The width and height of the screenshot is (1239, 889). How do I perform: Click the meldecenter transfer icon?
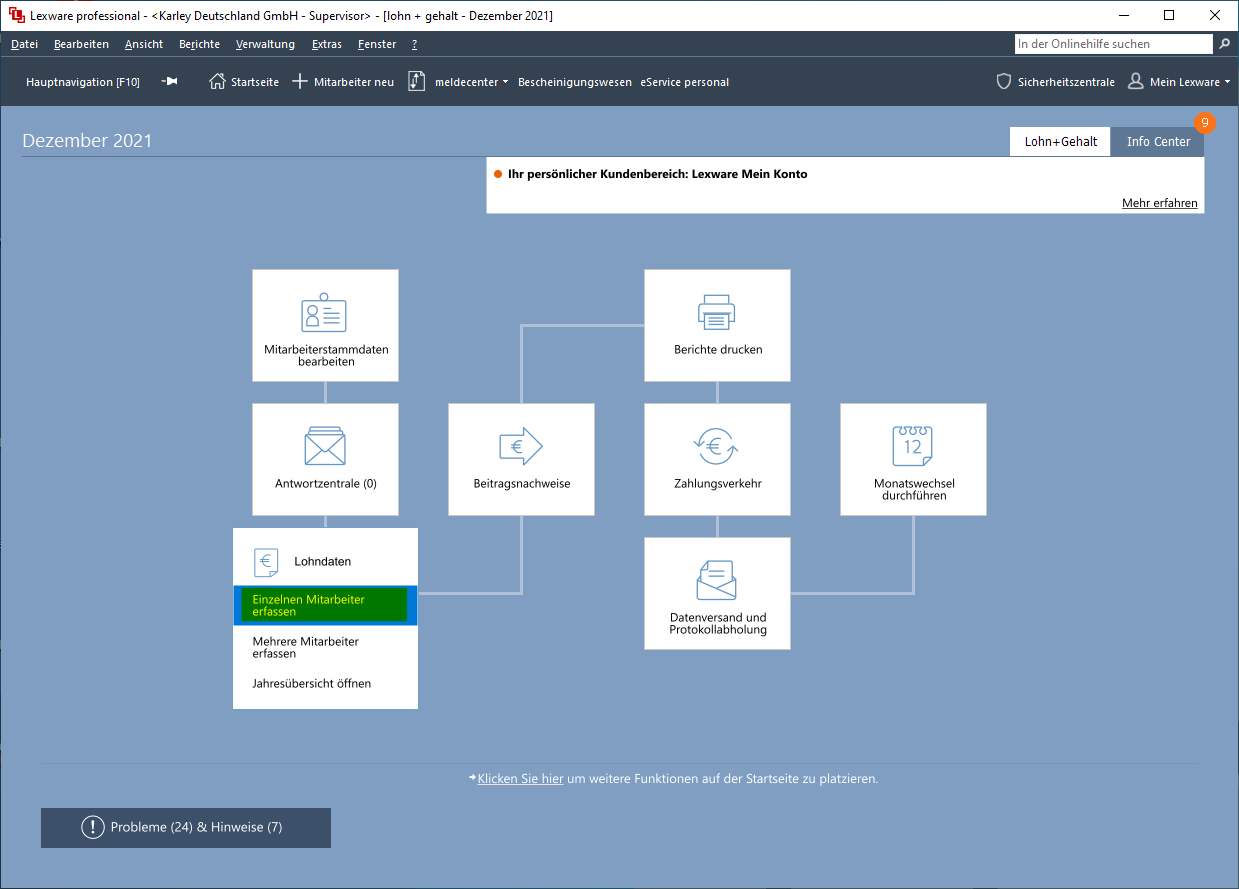417,82
